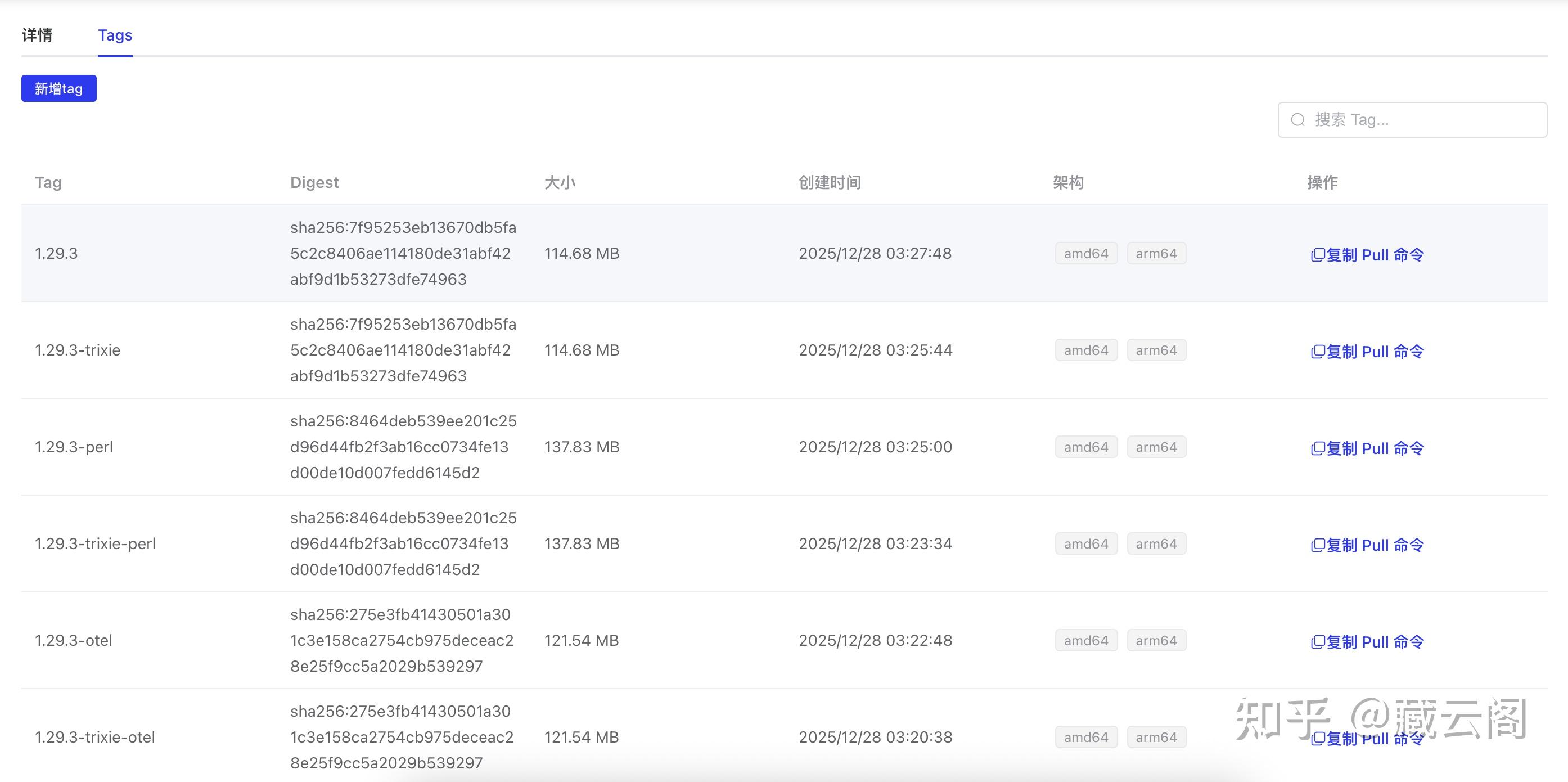Click copy icon for 1.29.3-trixie-perl row
This screenshot has width=1568, height=782.
coord(1317,545)
